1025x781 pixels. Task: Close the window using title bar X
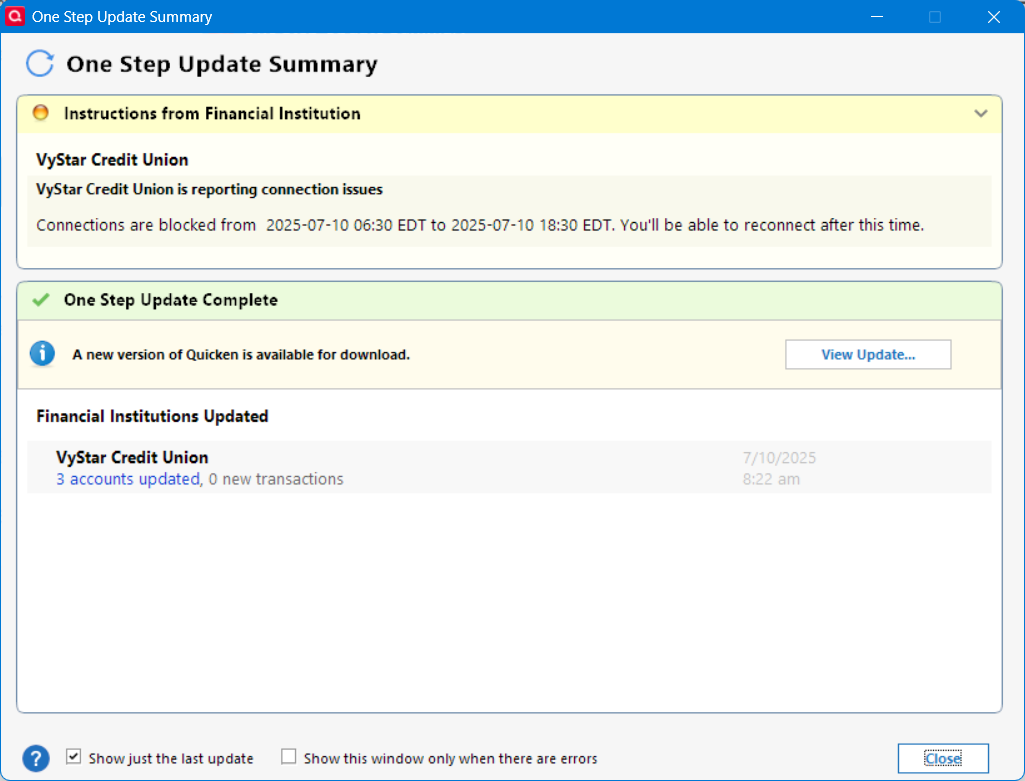tap(994, 16)
